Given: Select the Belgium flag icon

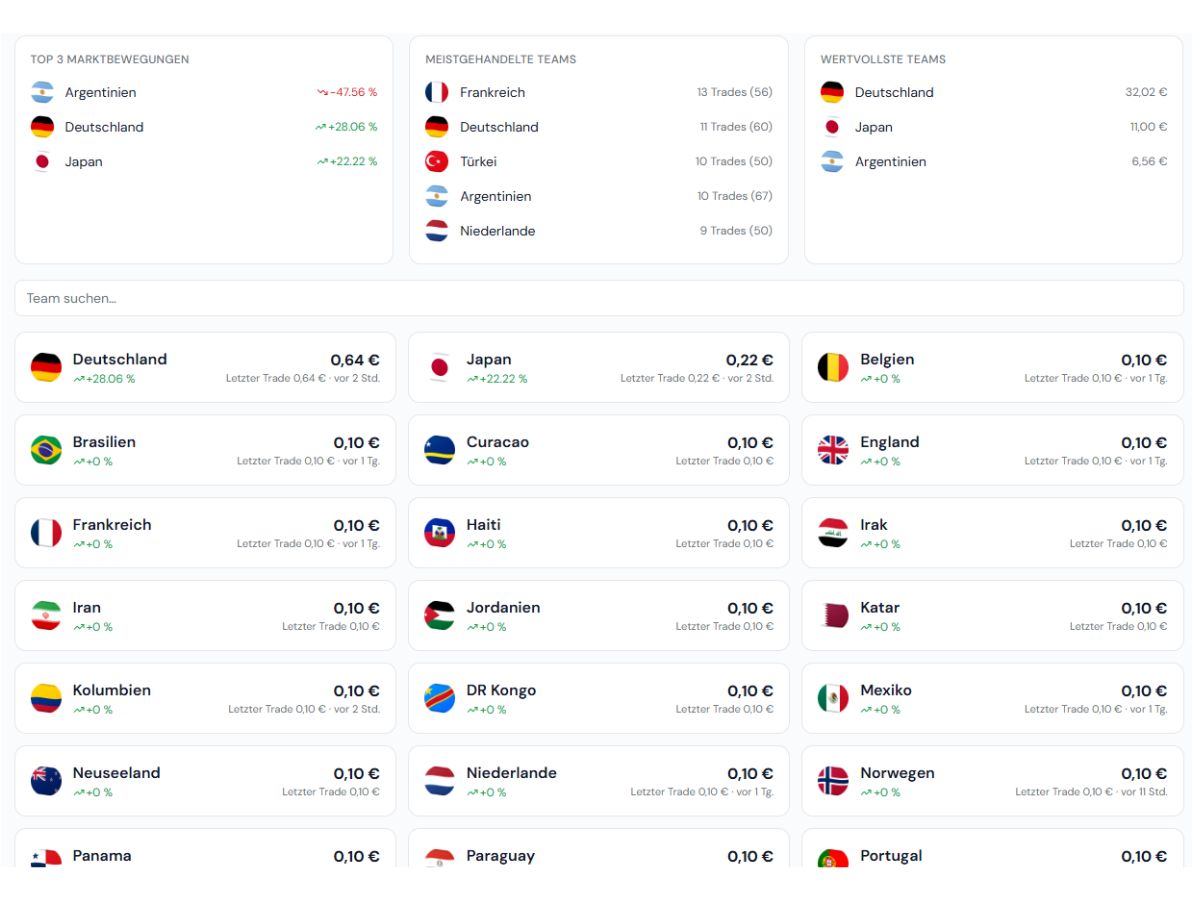Looking at the screenshot, I should [x=833, y=367].
